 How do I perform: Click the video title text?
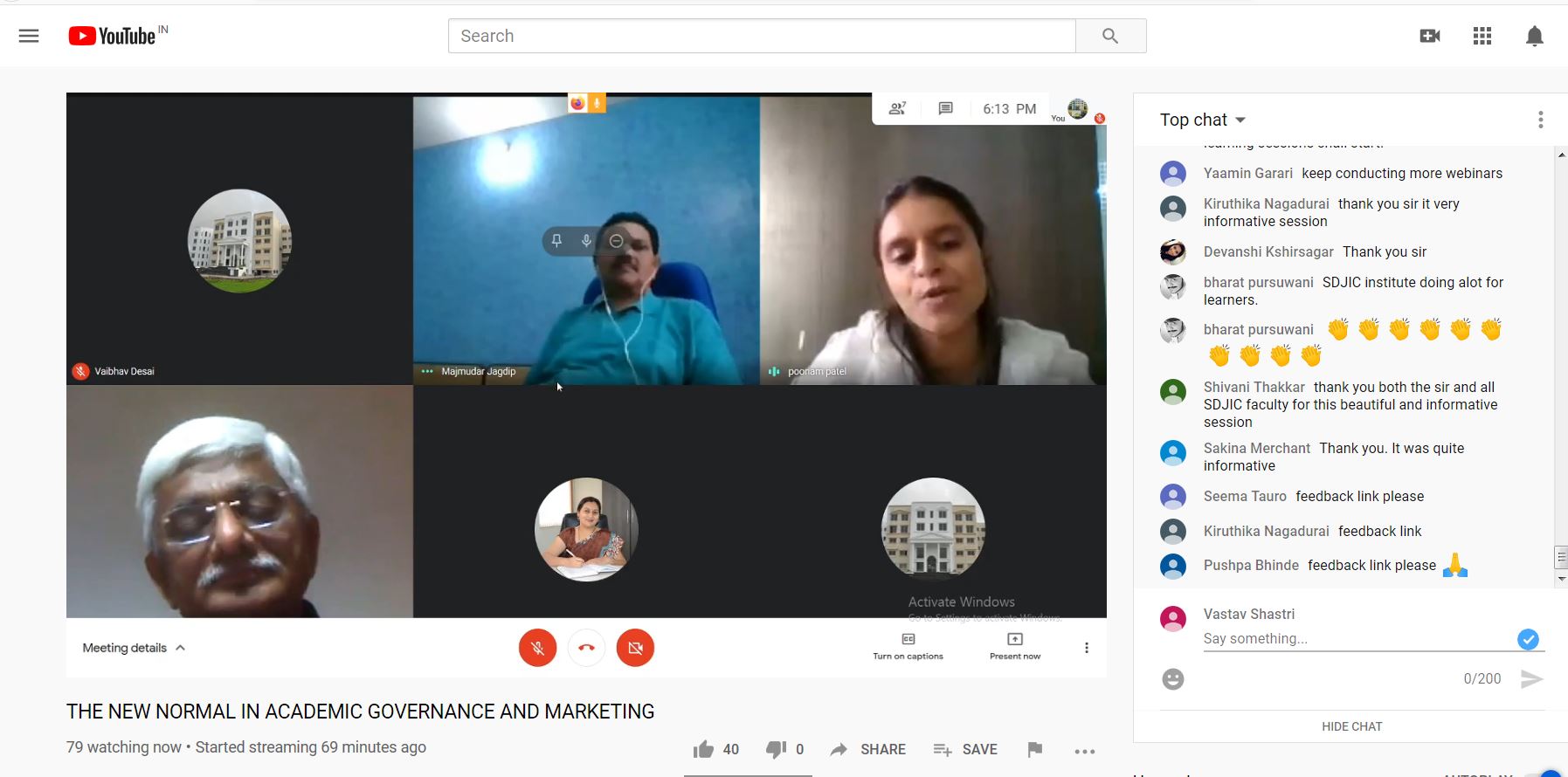[x=361, y=712]
